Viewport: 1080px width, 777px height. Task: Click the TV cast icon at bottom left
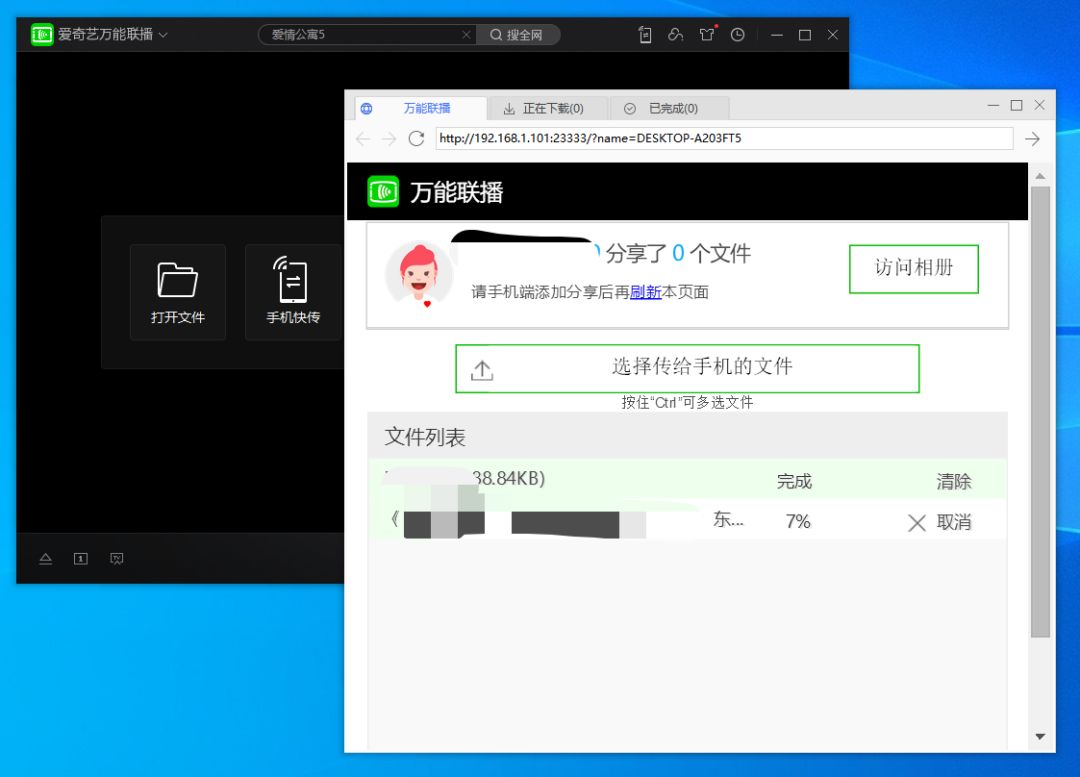pos(117,559)
